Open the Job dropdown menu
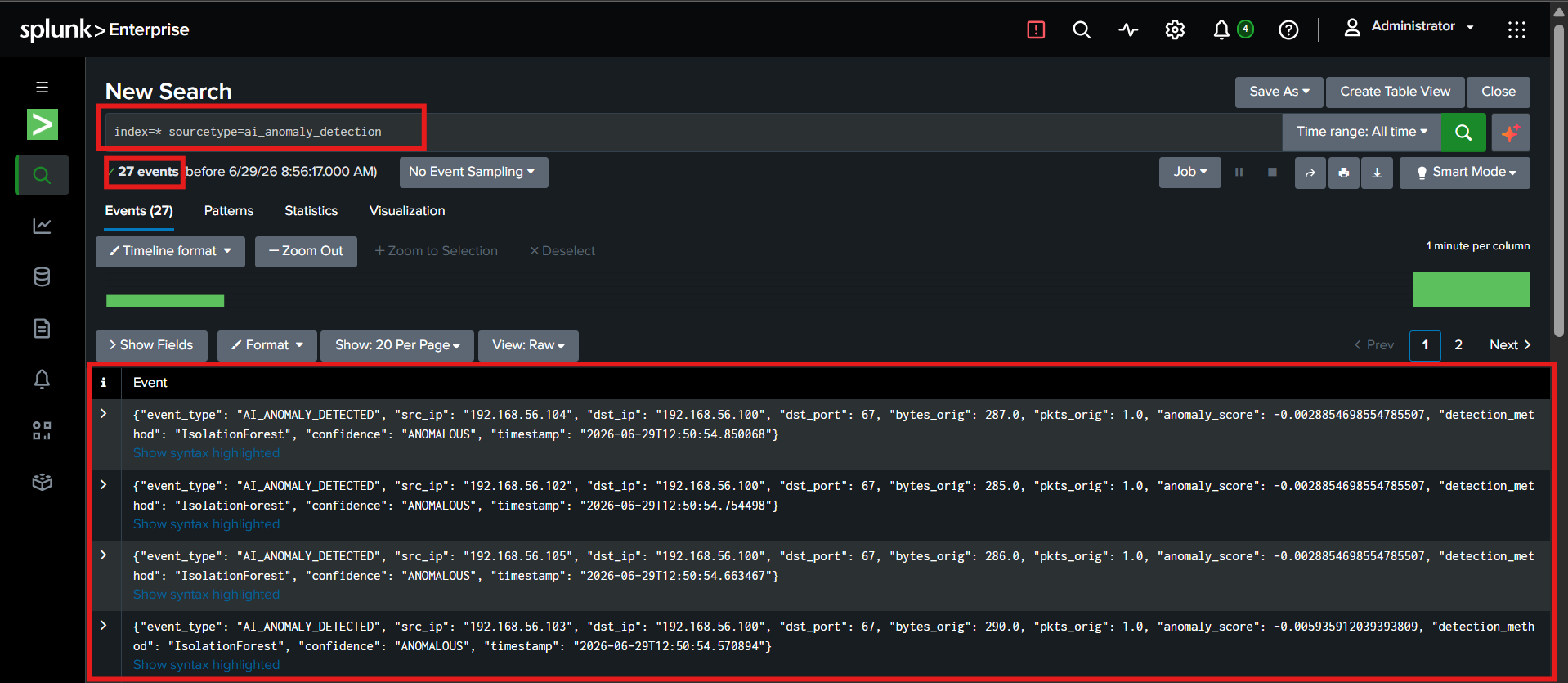The width and height of the screenshot is (1568, 683). pyautogui.click(x=1189, y=172)
